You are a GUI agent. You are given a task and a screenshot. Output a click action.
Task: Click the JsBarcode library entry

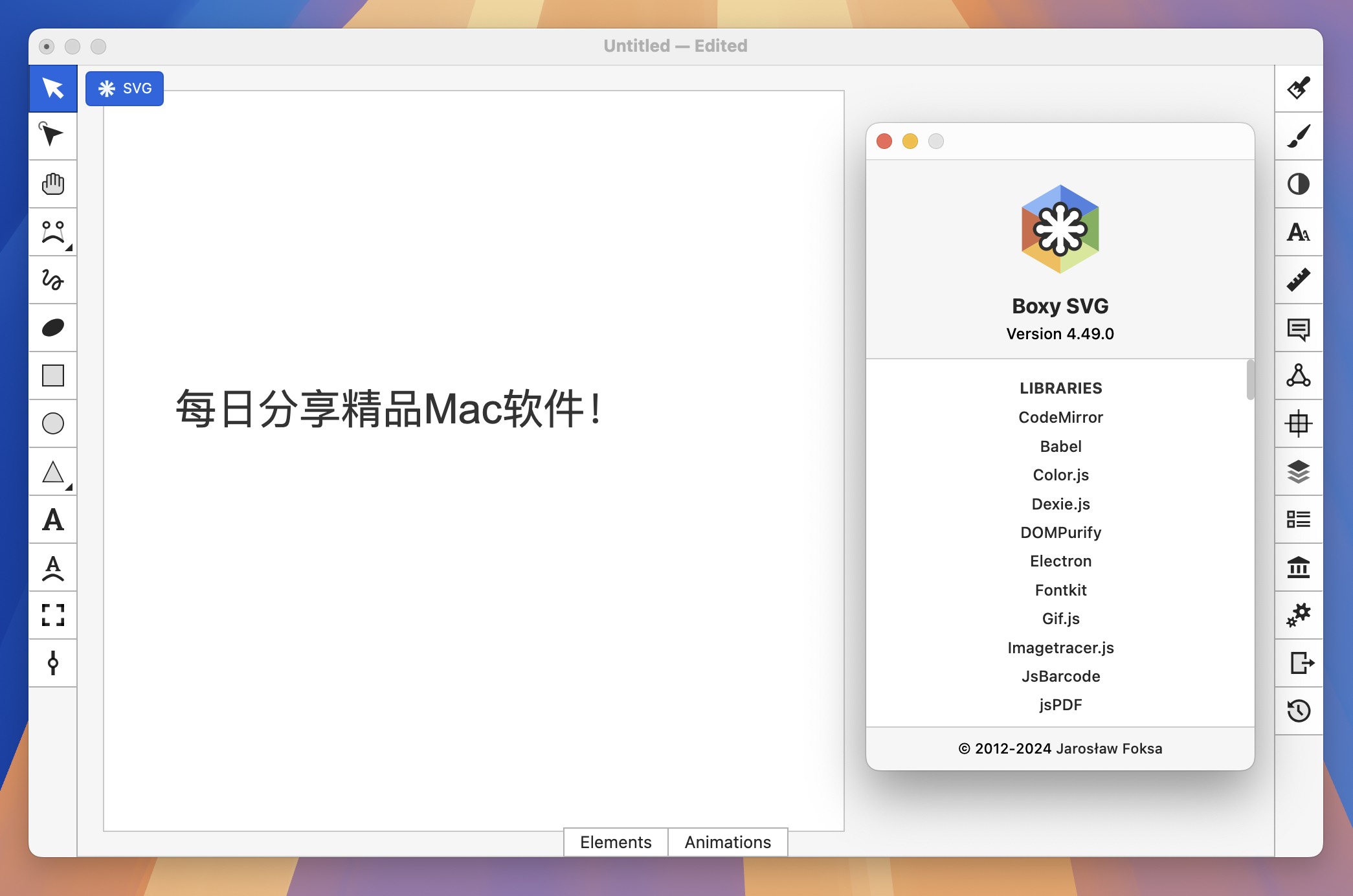[x=1060, y=676]
